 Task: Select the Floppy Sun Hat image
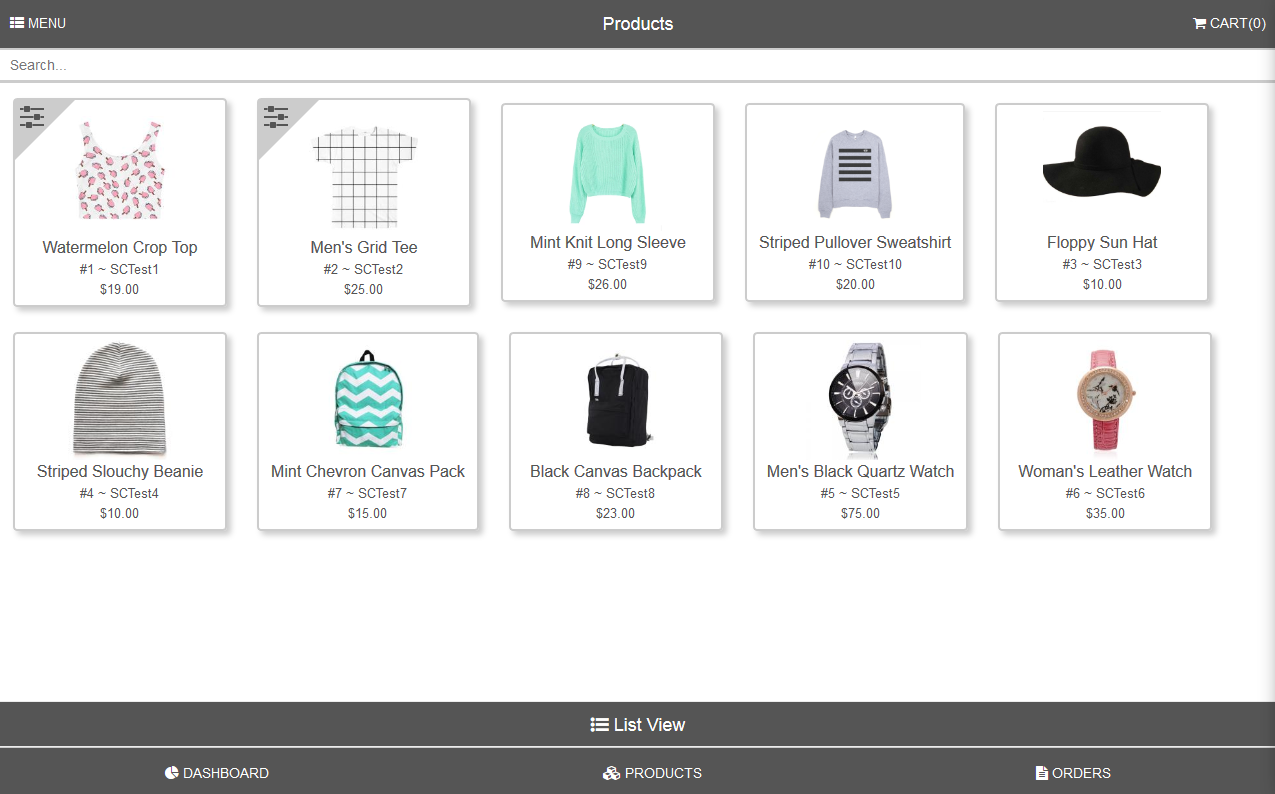(x=1102, y=162)
